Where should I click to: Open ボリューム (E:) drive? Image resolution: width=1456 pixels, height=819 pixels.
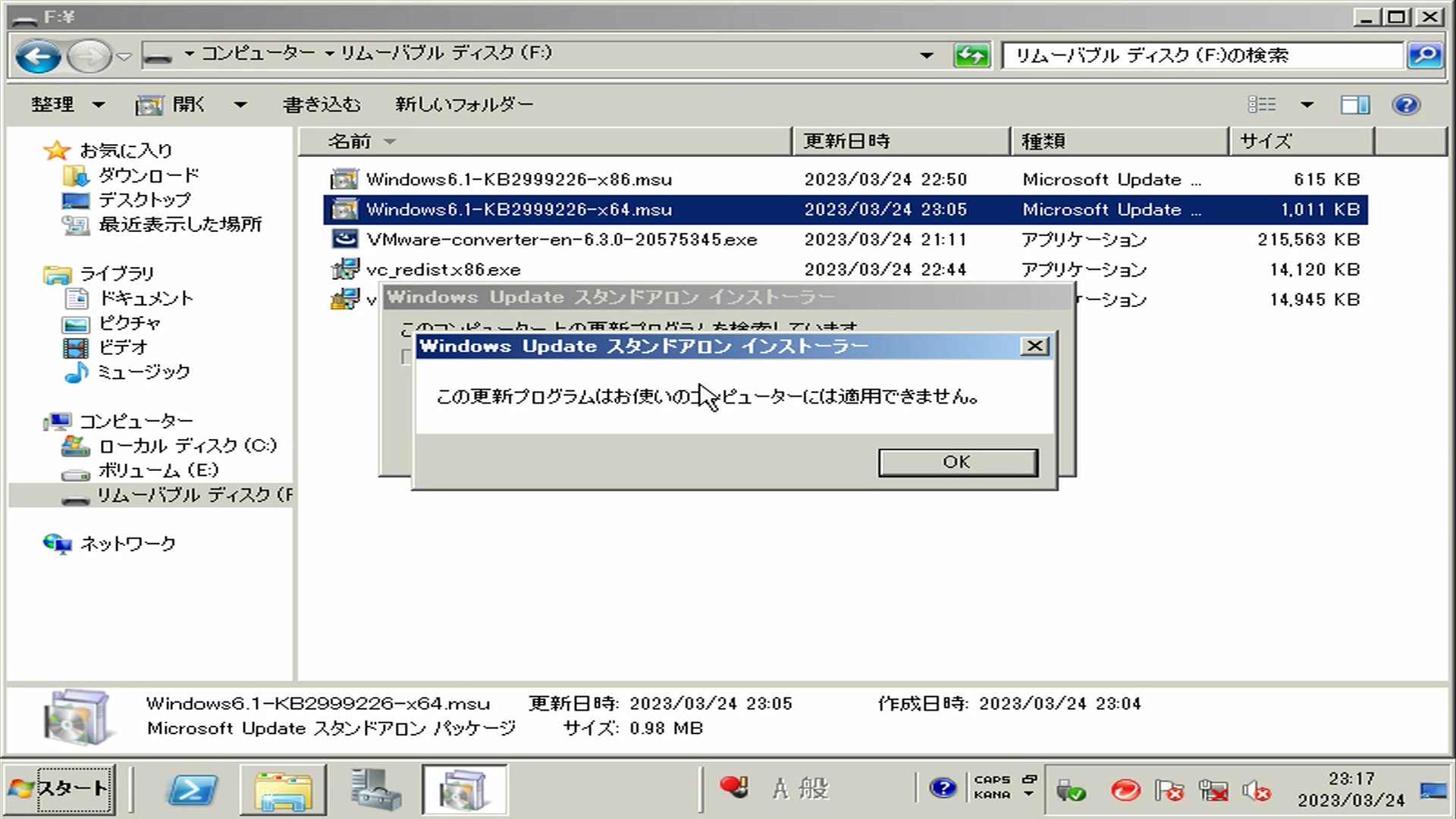(158, 470)
